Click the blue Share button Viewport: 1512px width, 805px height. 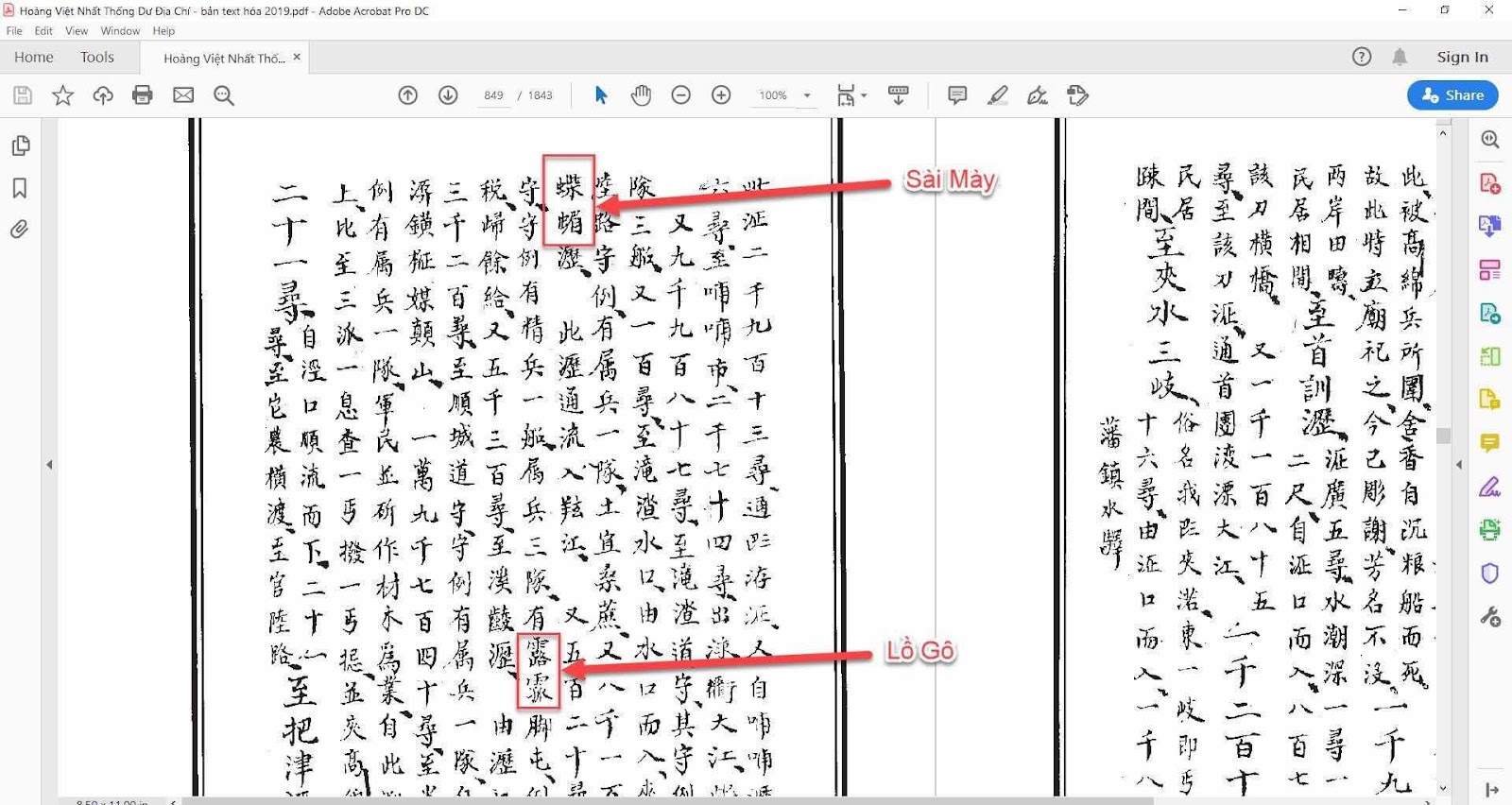point(1452,95)
